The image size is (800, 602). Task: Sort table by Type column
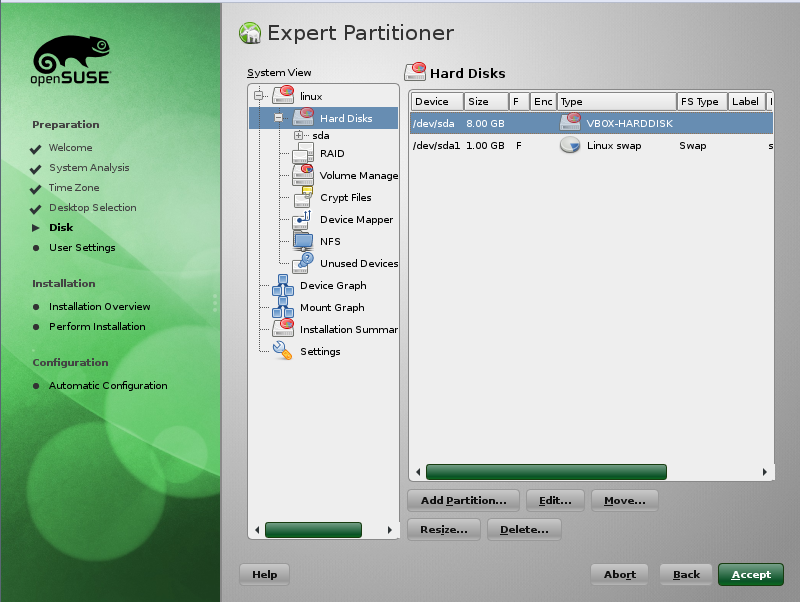(x=617, y=102)
